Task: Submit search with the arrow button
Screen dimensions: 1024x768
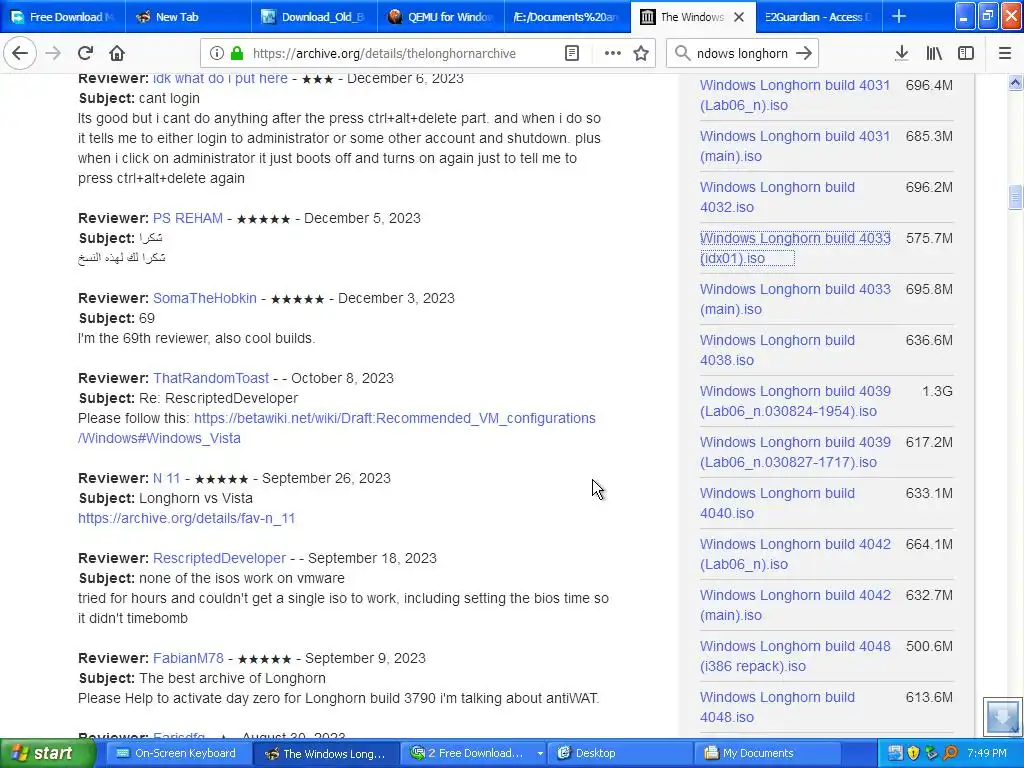Action: coord(804,54)
